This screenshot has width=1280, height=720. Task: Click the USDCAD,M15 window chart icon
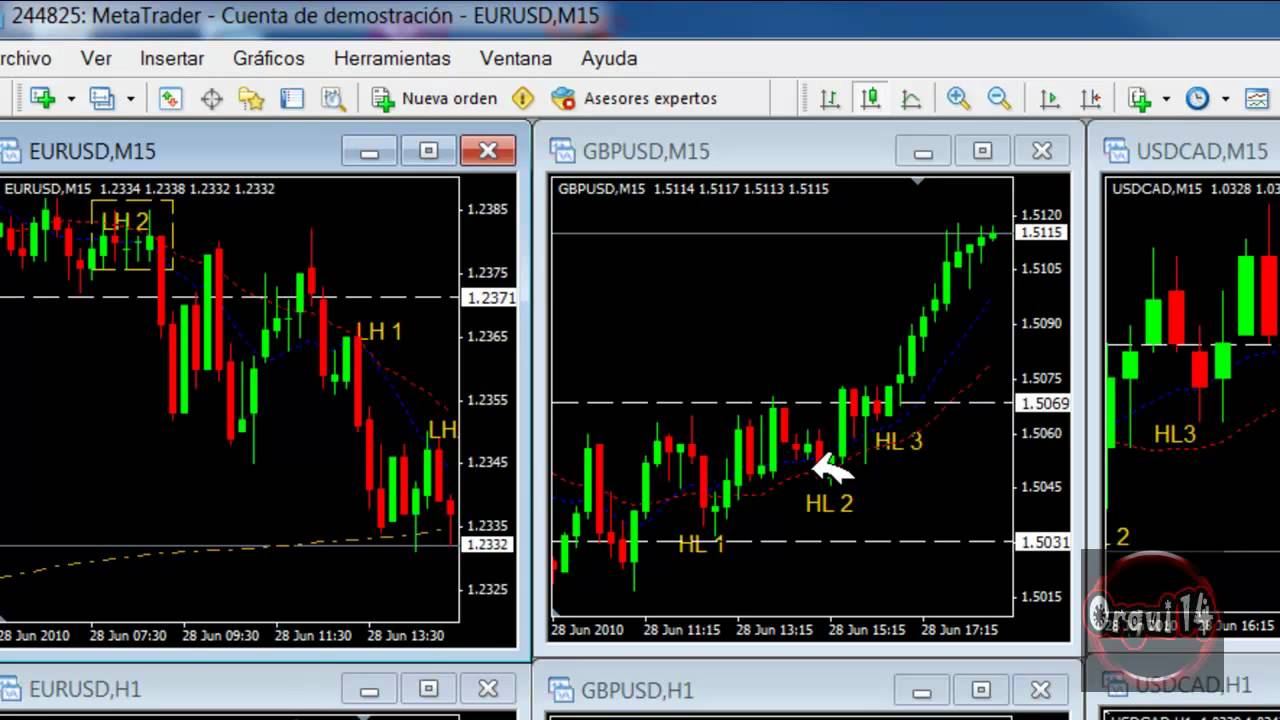pos(1116,151)
